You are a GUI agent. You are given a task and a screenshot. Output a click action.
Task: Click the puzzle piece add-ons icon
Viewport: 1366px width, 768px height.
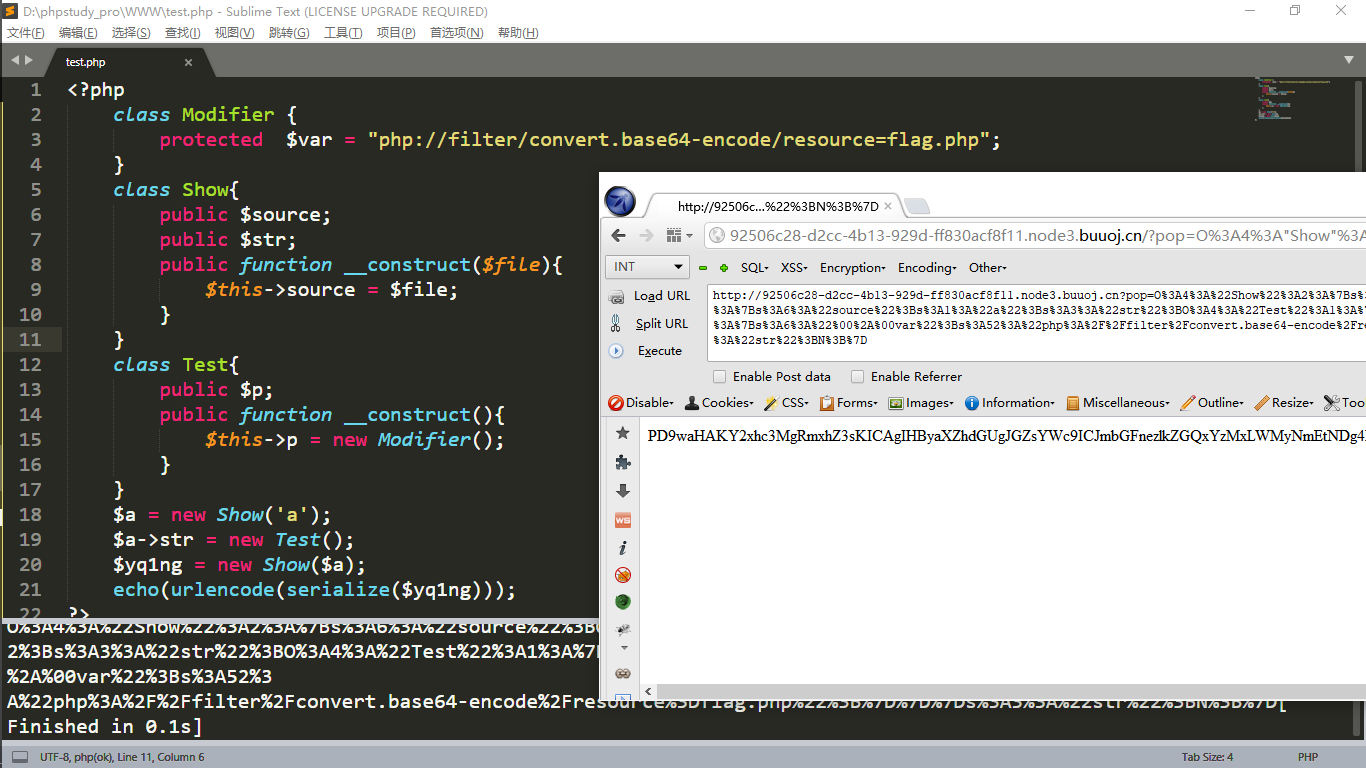coord(623,462)
